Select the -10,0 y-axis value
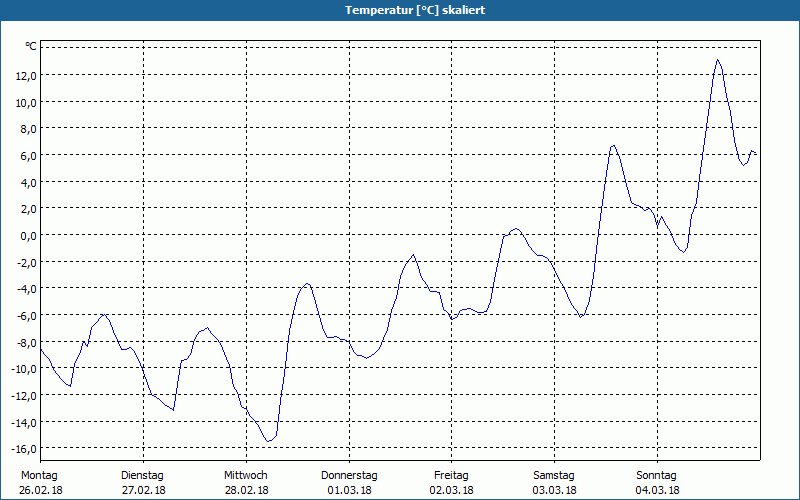This screenshot has width=800, height=500. (x=24, y=368)
